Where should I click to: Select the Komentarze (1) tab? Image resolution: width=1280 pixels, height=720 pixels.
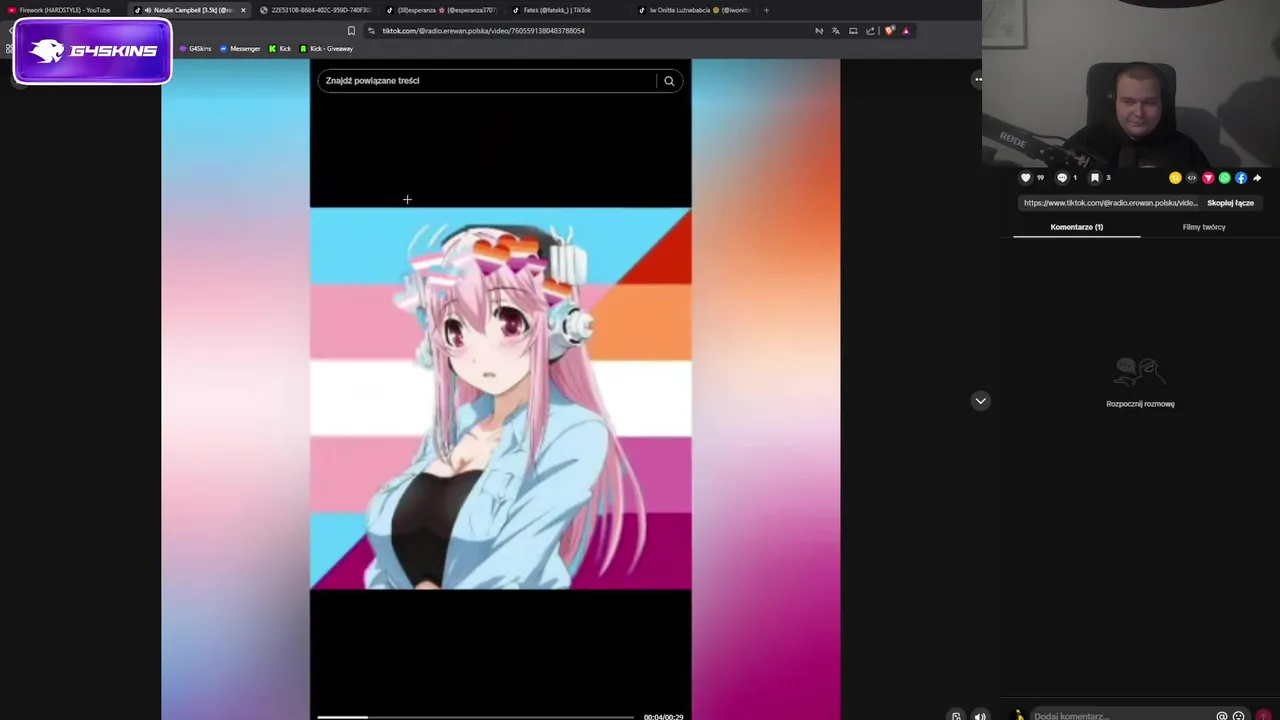pos(1076,227)
